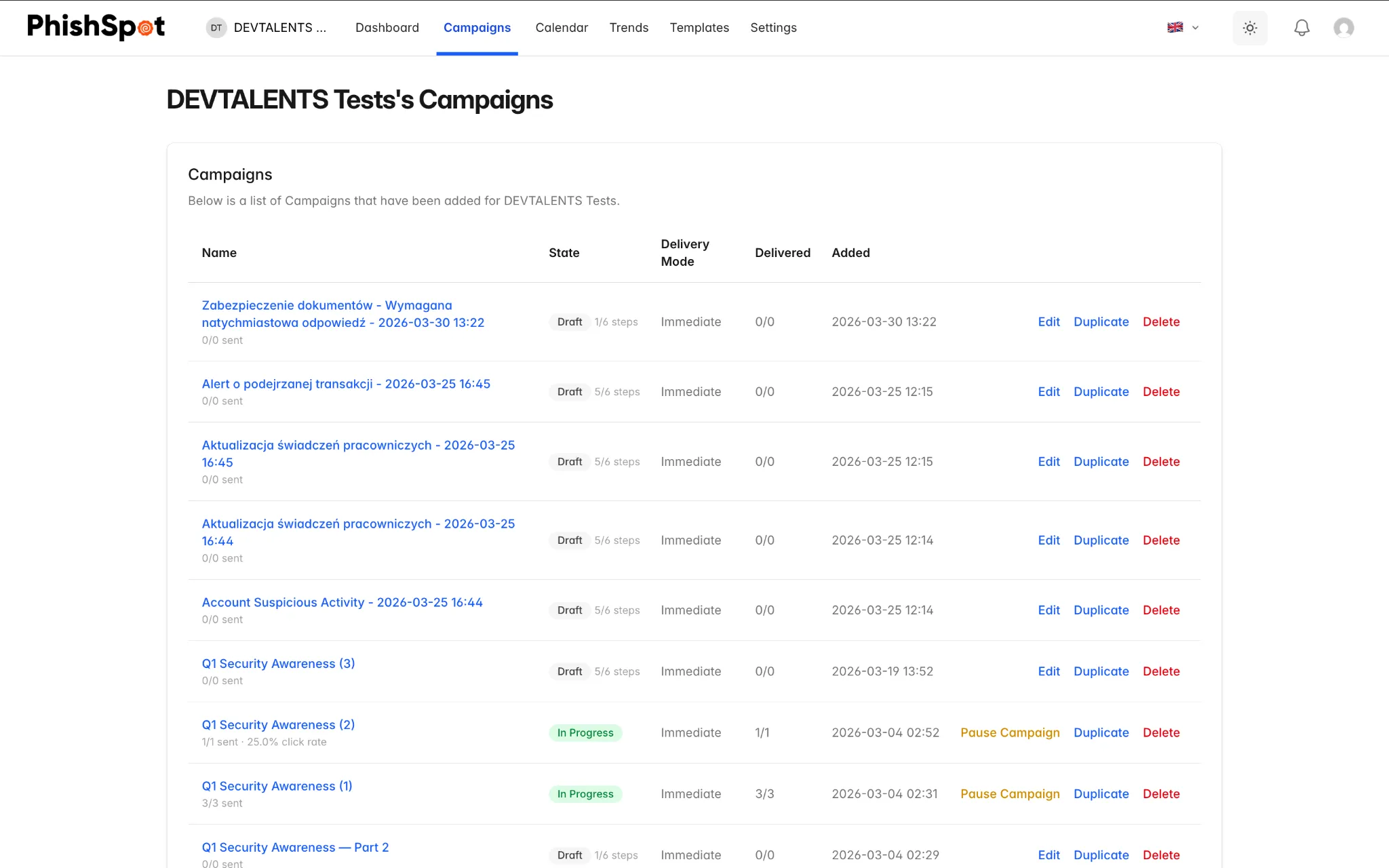Edit the Aktualizacja świadczeń 16:44 campaign

(1049, 540)
